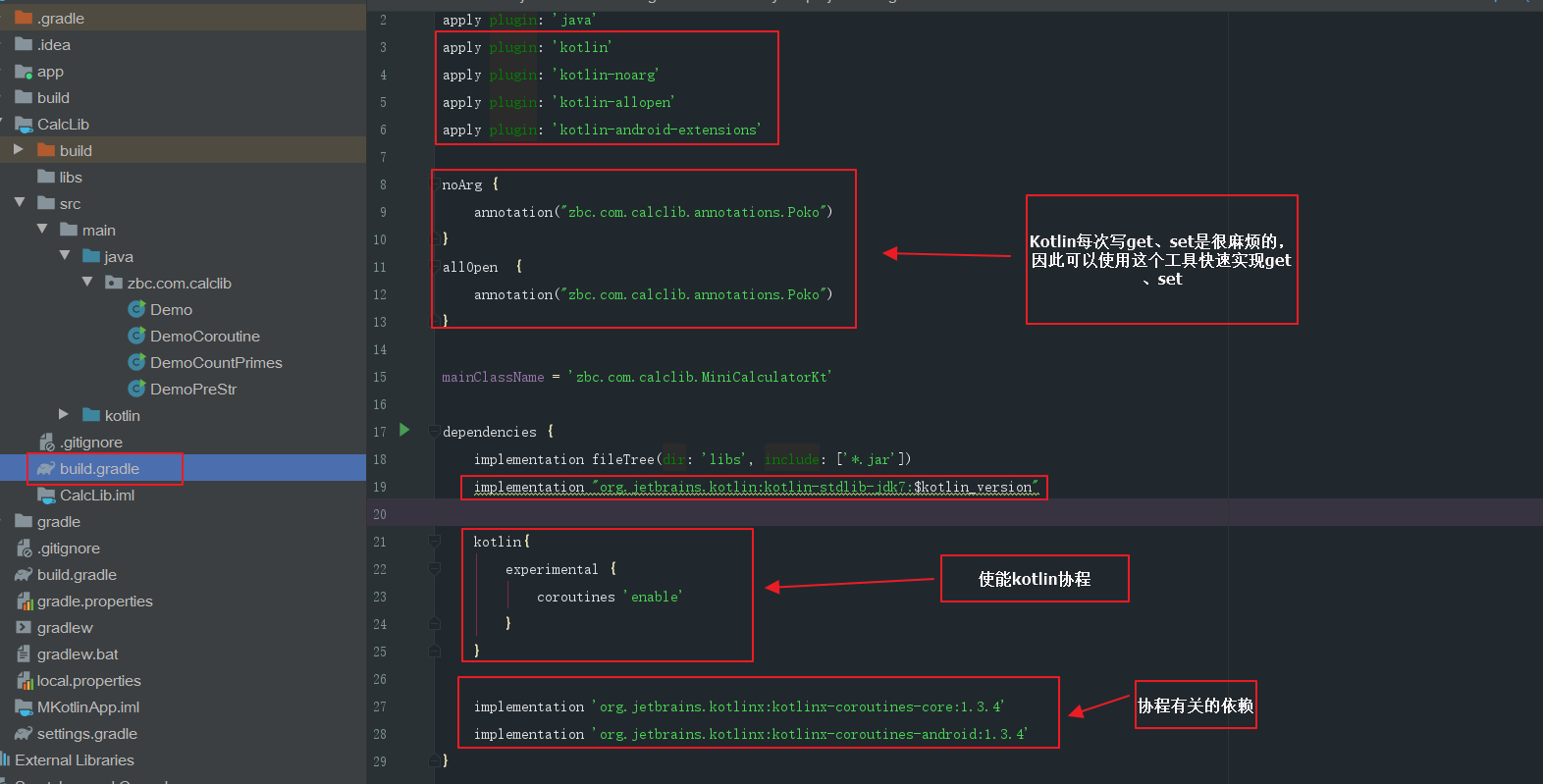The height and width of the screenshot is (784, 1543).
Task: Click the coroutines-android dependency string
Action: point(810,734)
